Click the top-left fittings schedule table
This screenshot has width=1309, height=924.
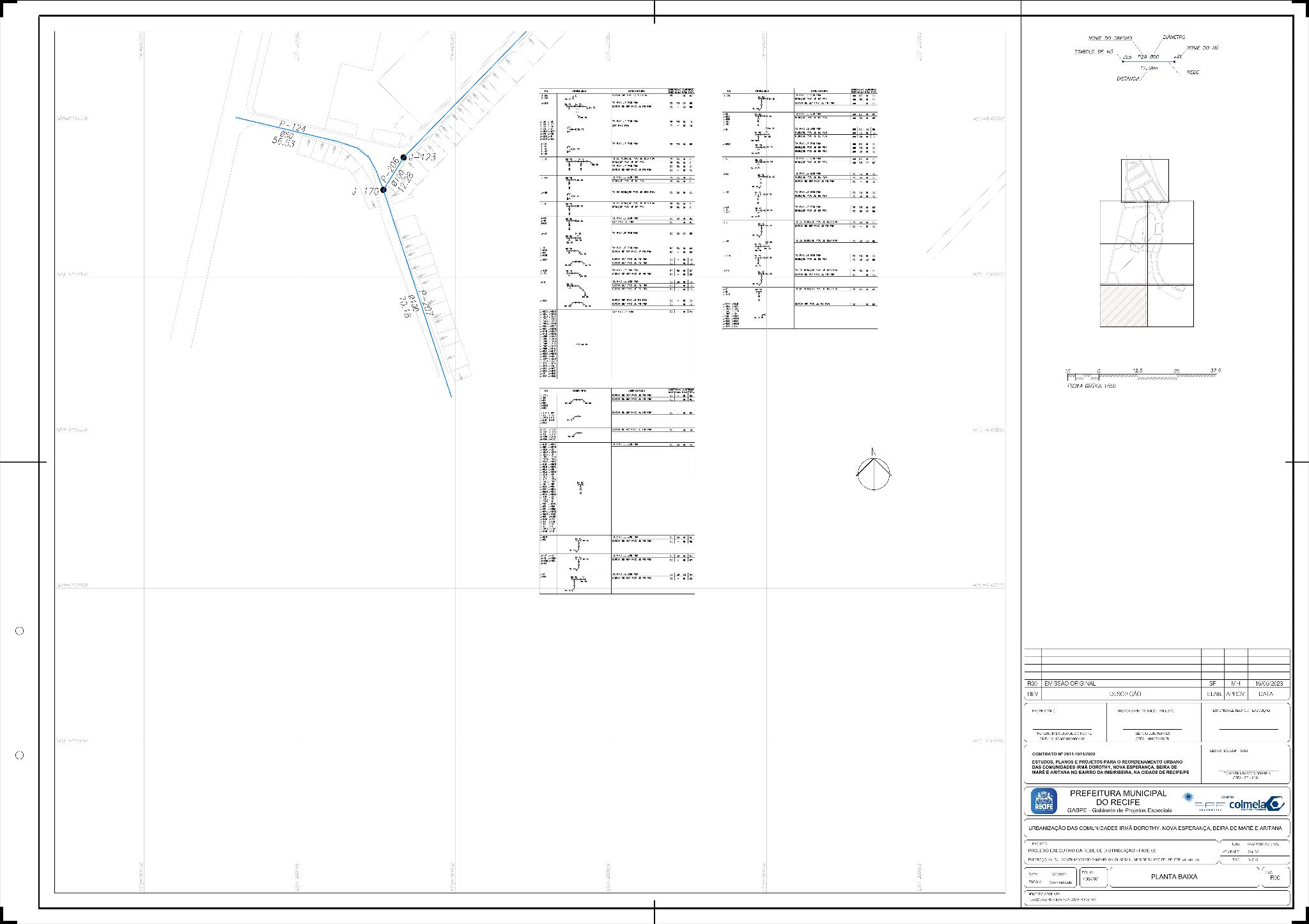tap(617, 233)
